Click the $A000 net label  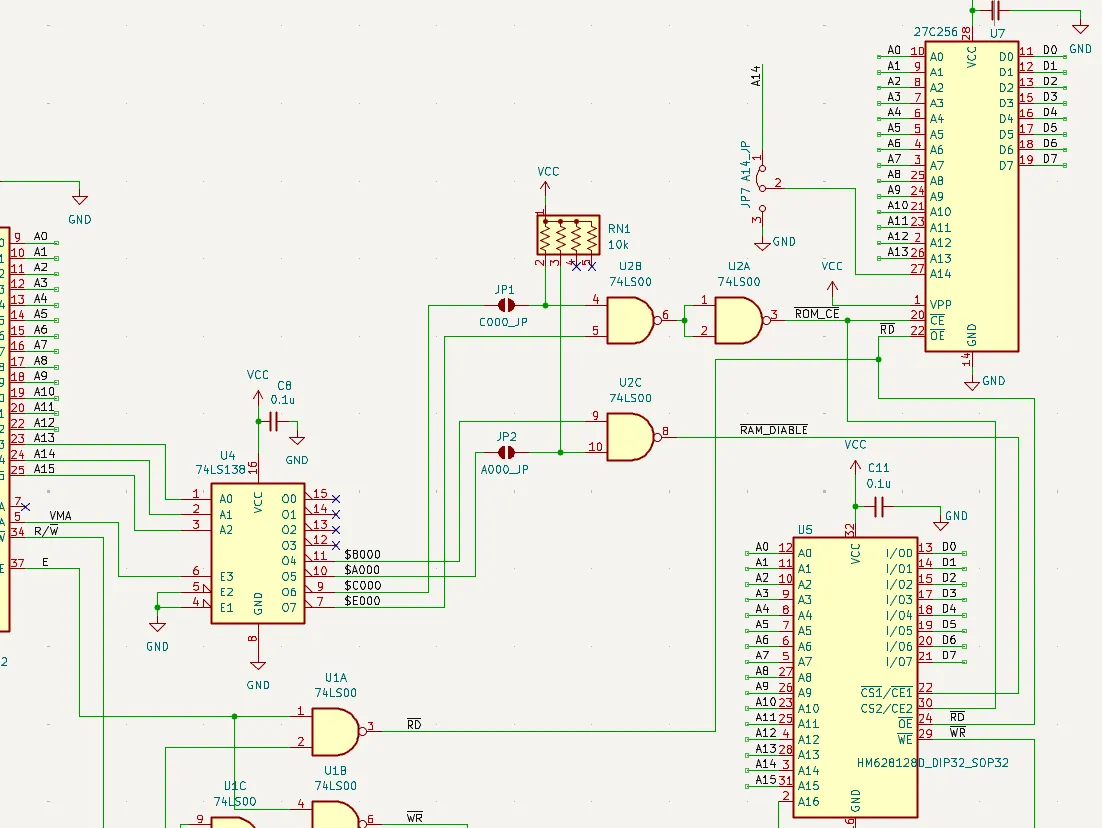point(362,570)
